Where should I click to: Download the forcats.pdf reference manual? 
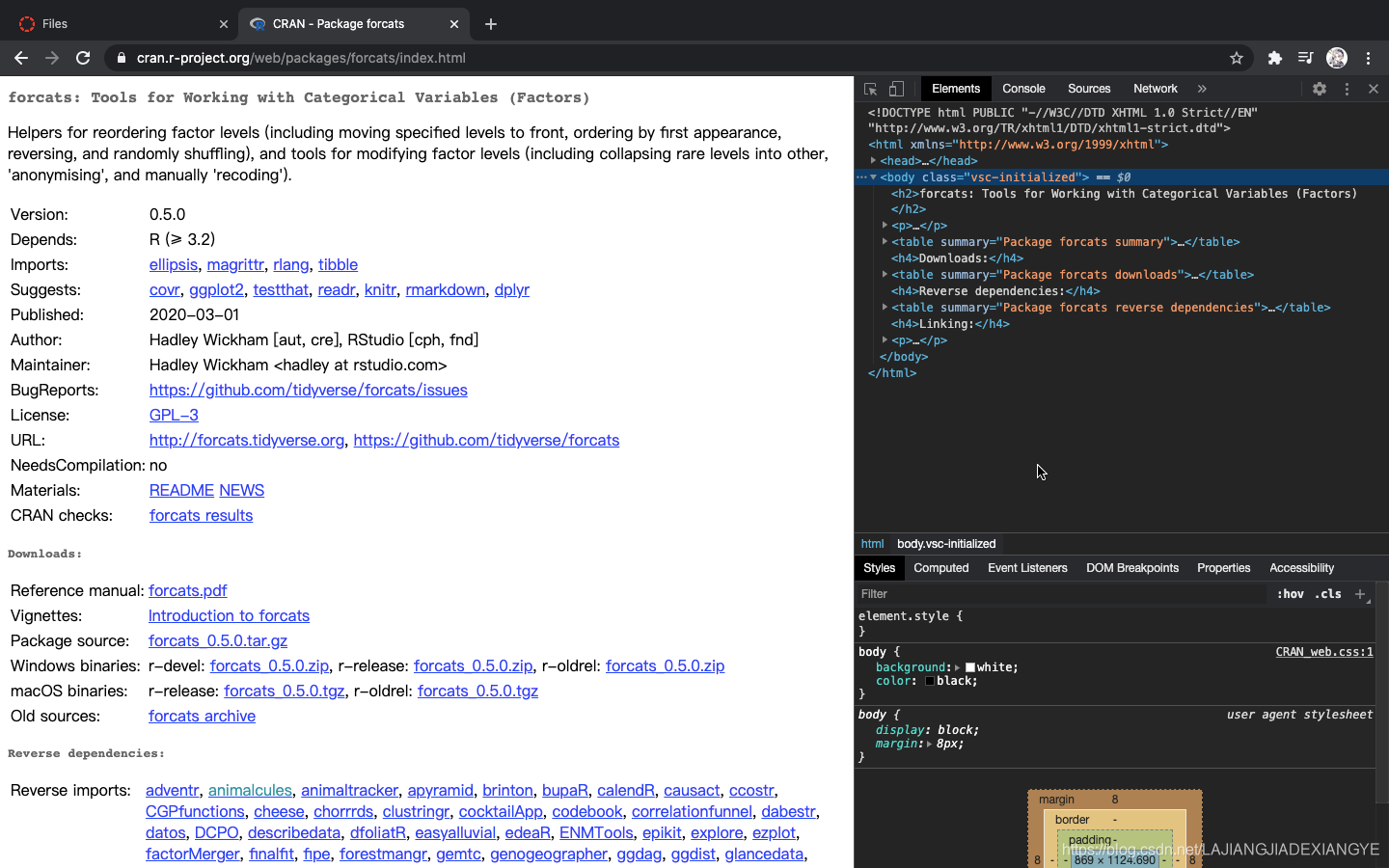coord(187,590)
